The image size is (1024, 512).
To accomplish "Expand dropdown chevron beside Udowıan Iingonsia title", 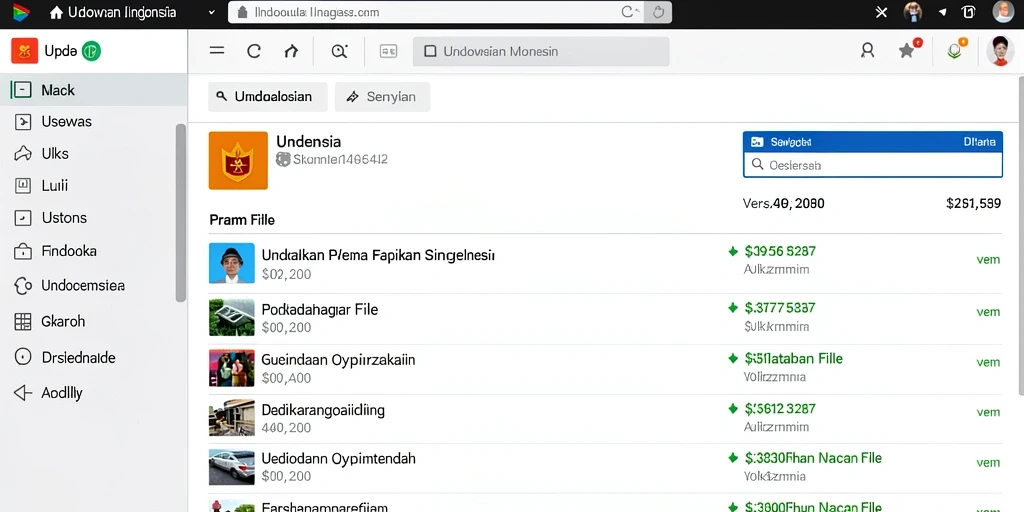I will pyautogui.click(x=211, y=12).
